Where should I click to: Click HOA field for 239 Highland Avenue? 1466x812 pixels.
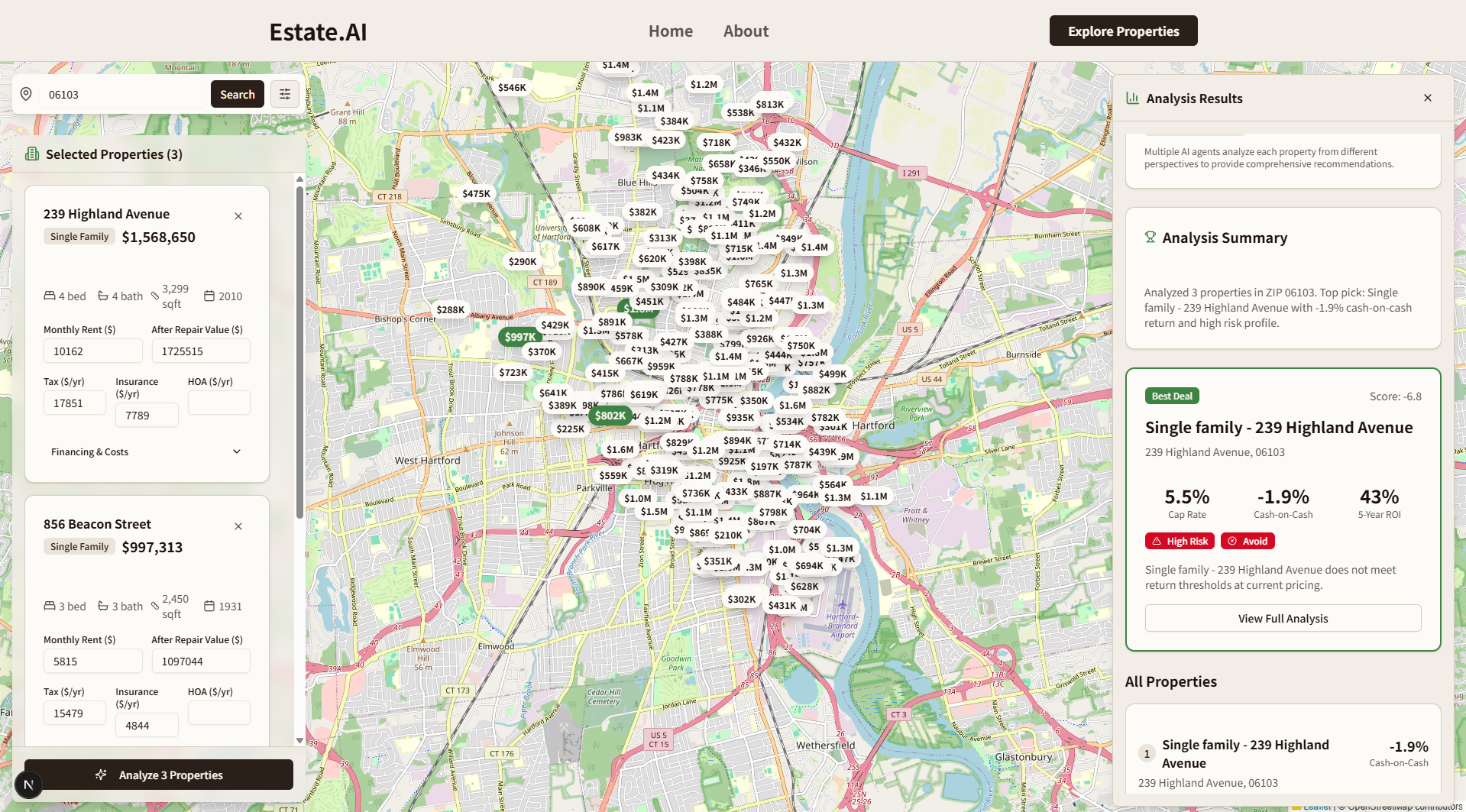pos(219,403)
